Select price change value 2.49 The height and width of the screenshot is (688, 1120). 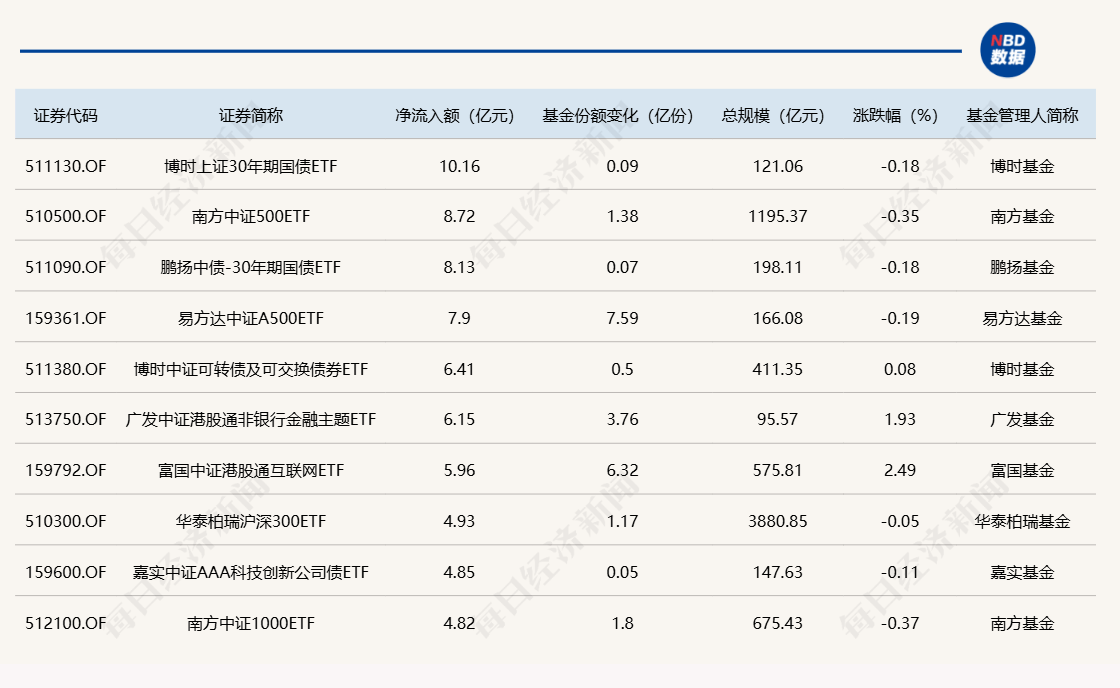[900, 470]
